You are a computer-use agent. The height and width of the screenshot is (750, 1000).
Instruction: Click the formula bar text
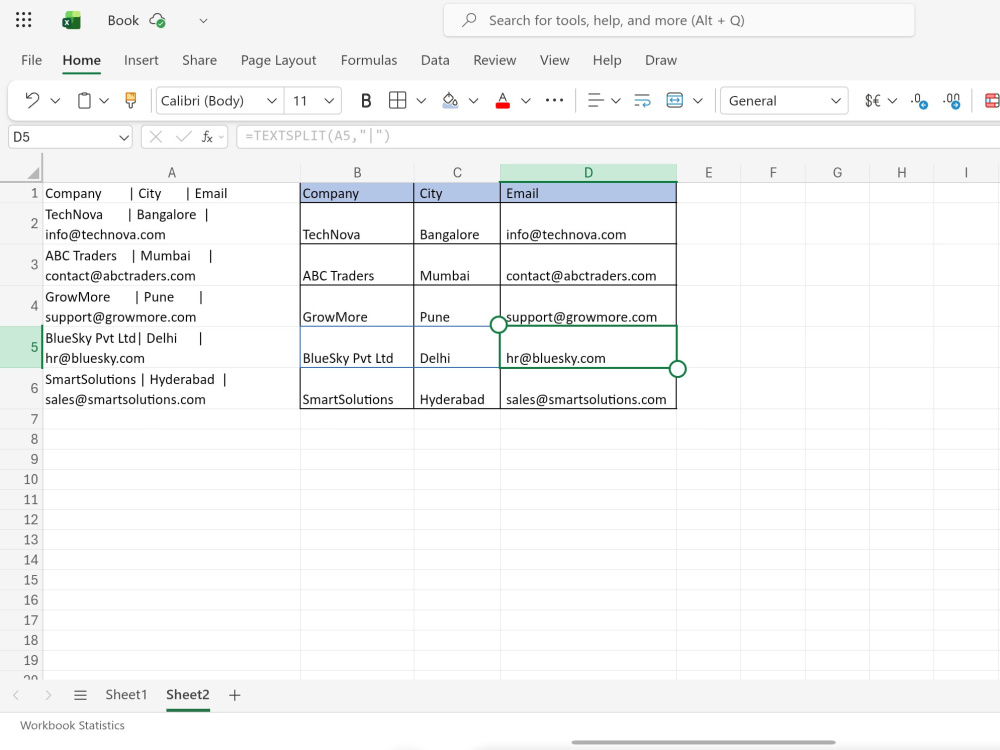pyautogui.click(x=317, y=136)
